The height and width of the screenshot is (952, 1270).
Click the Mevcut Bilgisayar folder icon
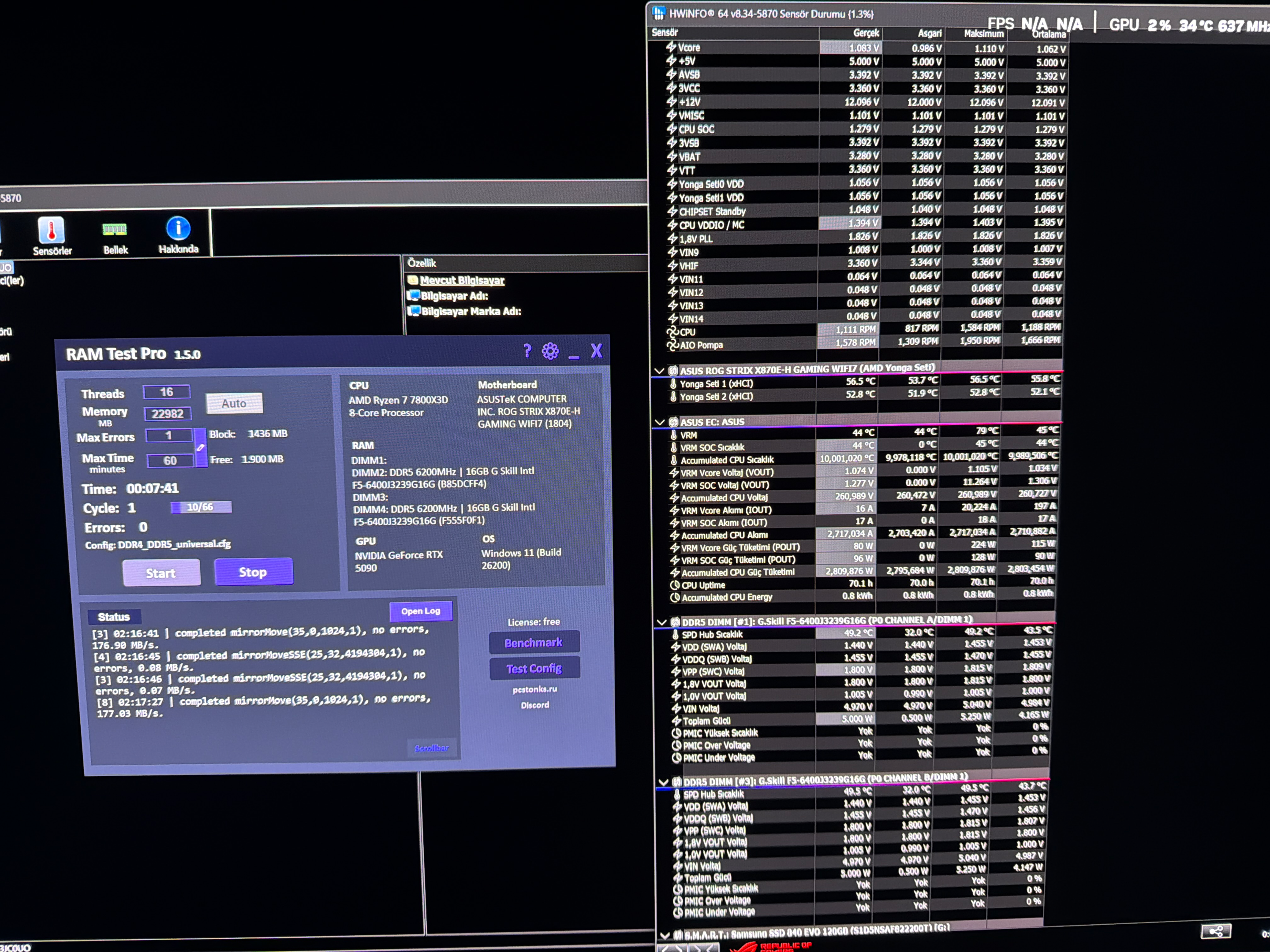pos(412,280)
